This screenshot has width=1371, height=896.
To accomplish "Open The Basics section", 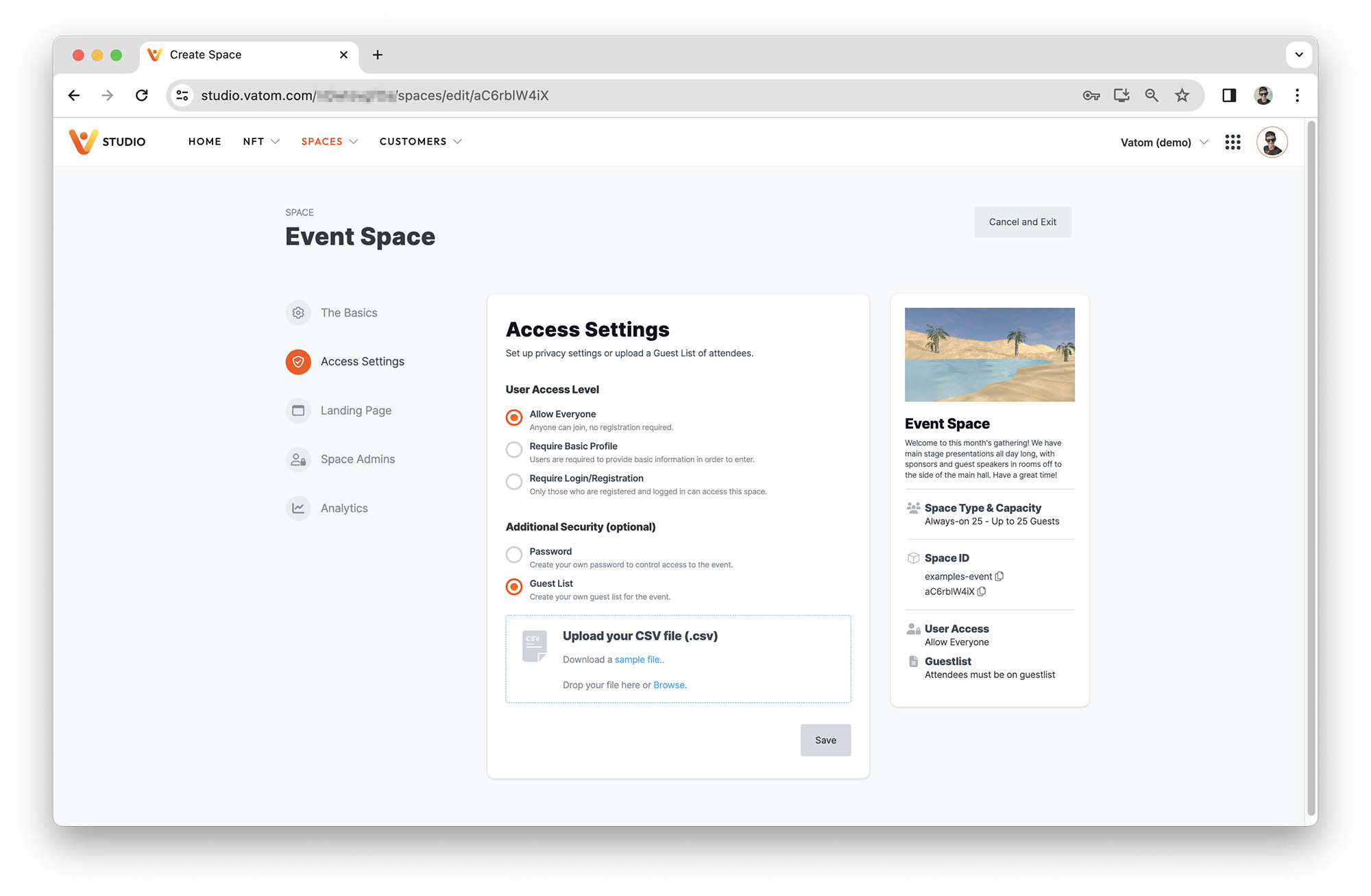I will coord(332,313).
